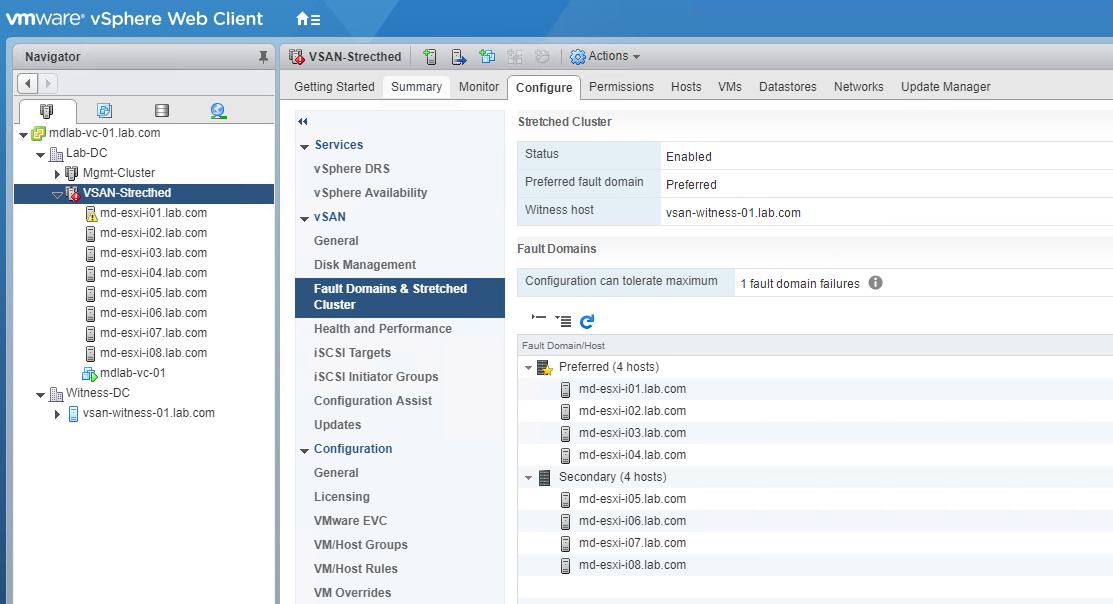The height and width of the screenshot is (604, 1113).
Task: Collapse the VSAN-Strecthed tree node arrow
Action: click(x=57, y=194)
